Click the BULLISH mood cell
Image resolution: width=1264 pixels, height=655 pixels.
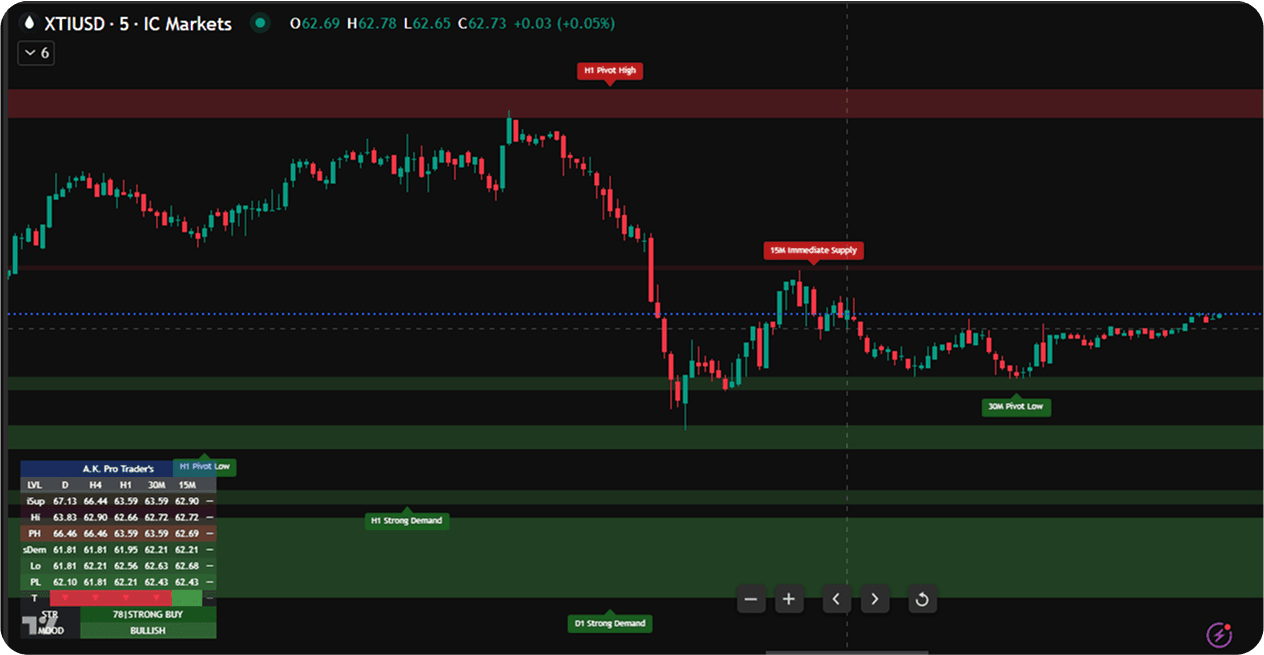147,631
